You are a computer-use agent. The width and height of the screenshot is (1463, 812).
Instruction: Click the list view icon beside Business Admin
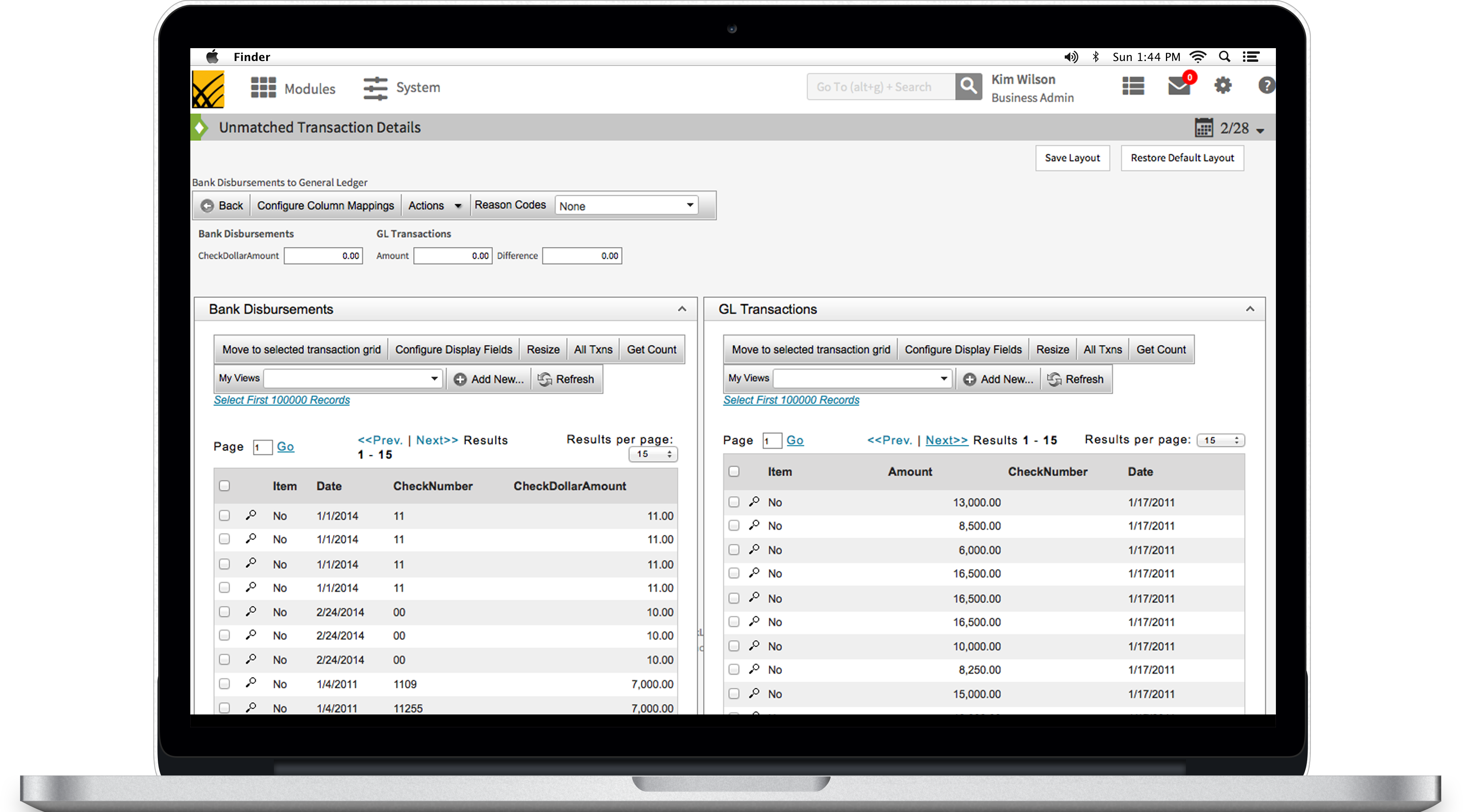pyautogui.click(x=1133, y=86)
